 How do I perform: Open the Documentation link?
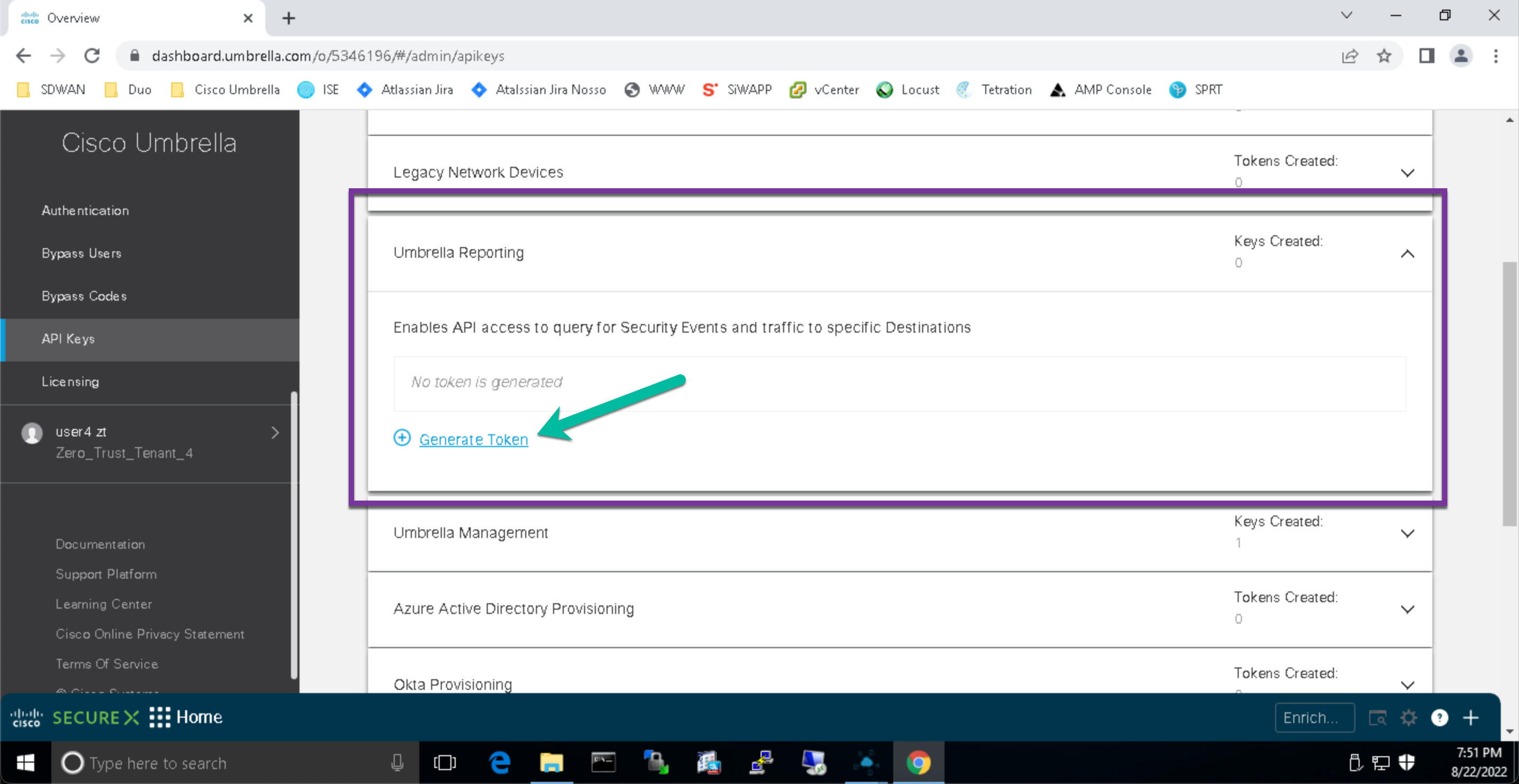coord(100,543)
